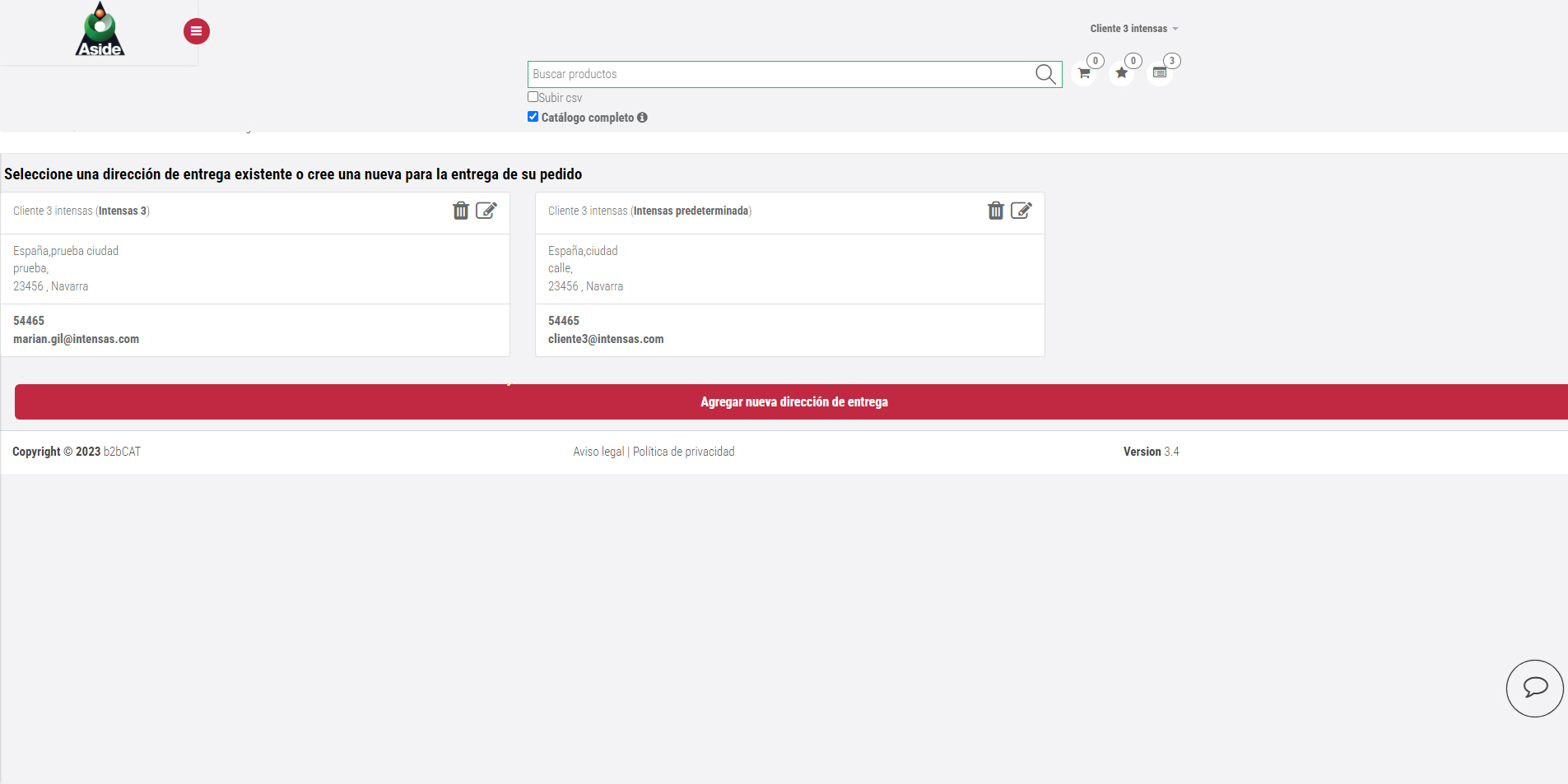Open the orders list icon
Screen dimensions: 1568x784
[x=1160, y=73]
